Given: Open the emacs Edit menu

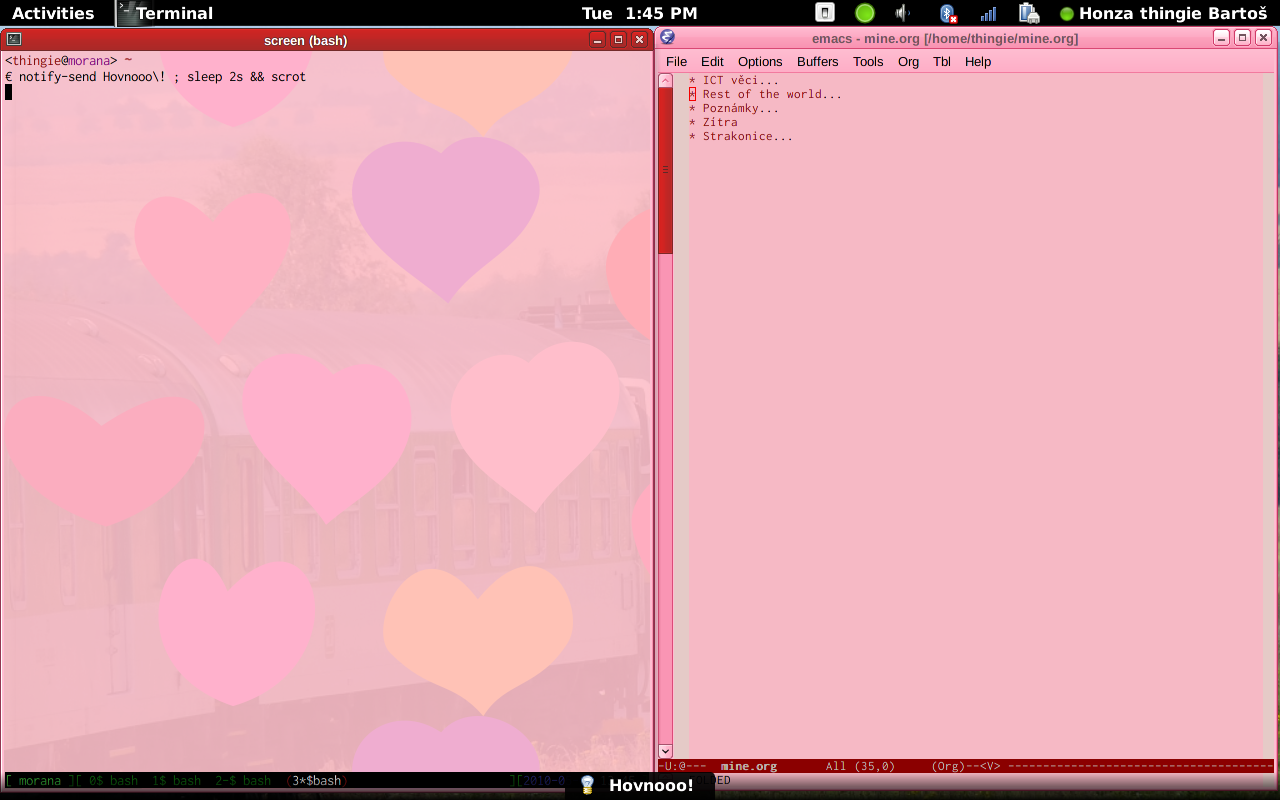Looking at the screenshot, I should click(x=712, y=61).
